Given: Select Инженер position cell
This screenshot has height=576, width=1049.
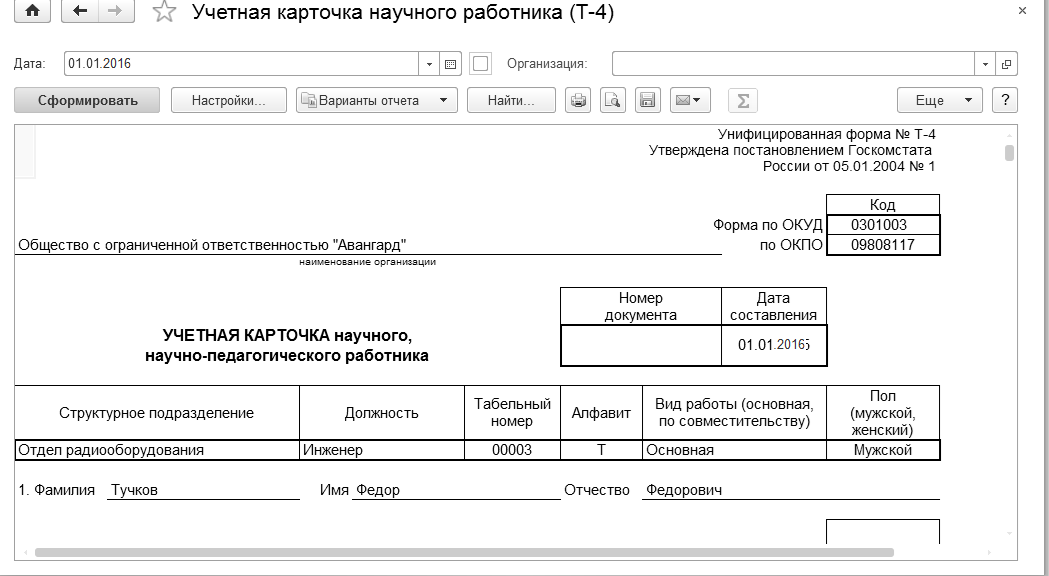Looking at the screenshot, I should [382, 450].
